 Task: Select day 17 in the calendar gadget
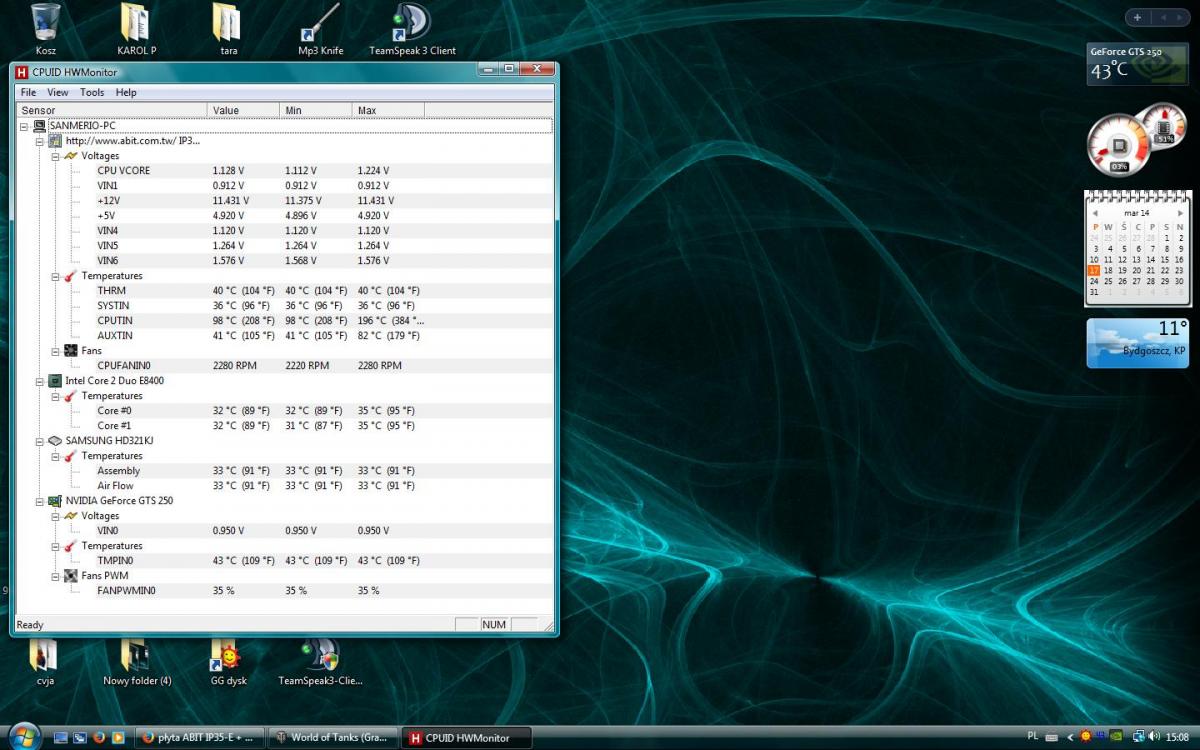coord(1094,270)
